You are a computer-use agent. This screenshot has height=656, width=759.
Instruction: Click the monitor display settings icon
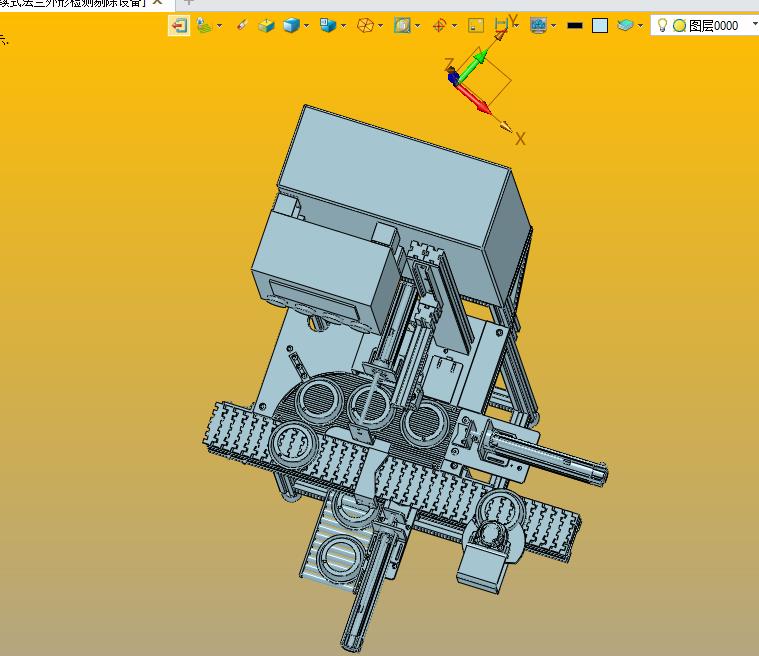(x=538, y=25)
